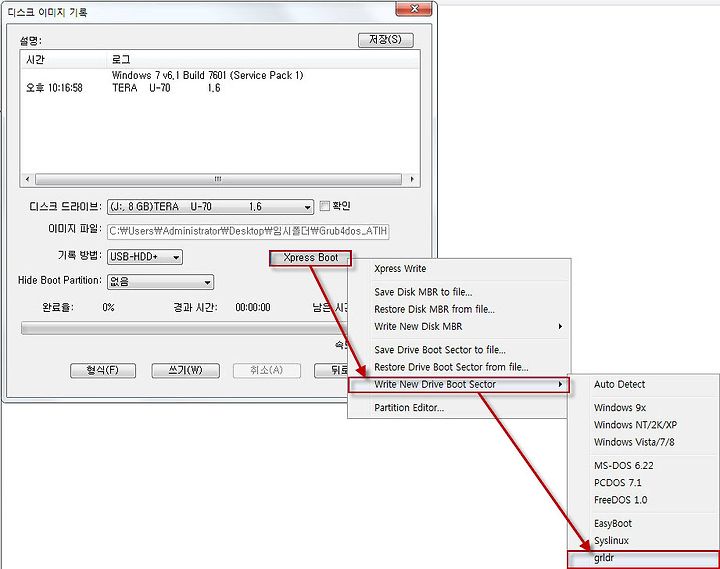This screenshot has height=569, width=720.
Task: Choose EasyBoot boot sector option
Action: 644,524
